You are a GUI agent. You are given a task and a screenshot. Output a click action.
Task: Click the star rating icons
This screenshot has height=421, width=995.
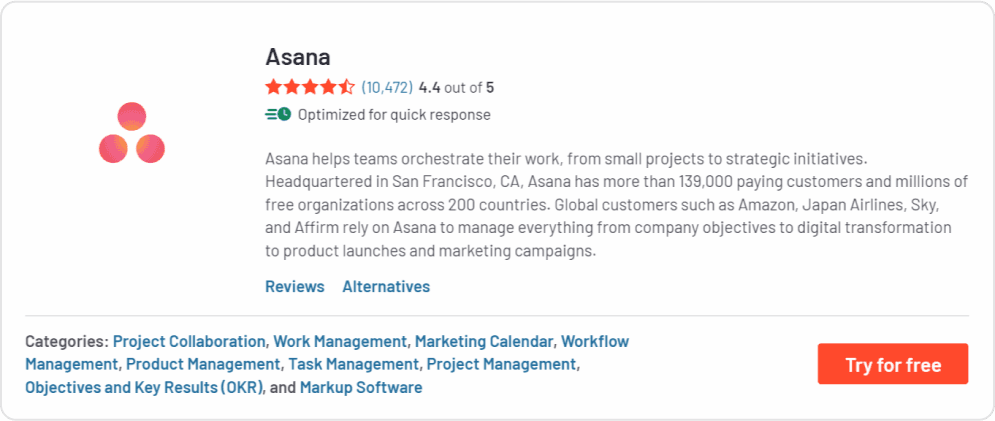coord(310,87)
